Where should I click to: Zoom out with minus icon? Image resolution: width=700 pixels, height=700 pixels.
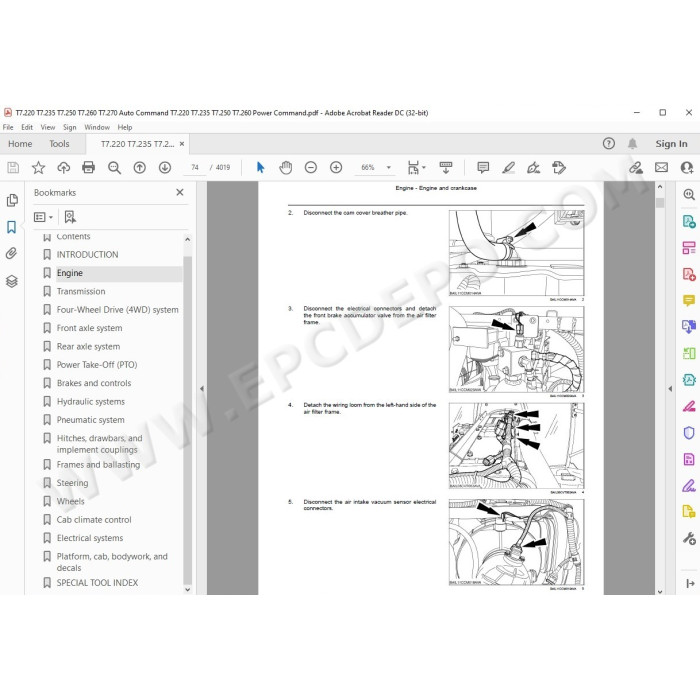click(x=311, y=167)
